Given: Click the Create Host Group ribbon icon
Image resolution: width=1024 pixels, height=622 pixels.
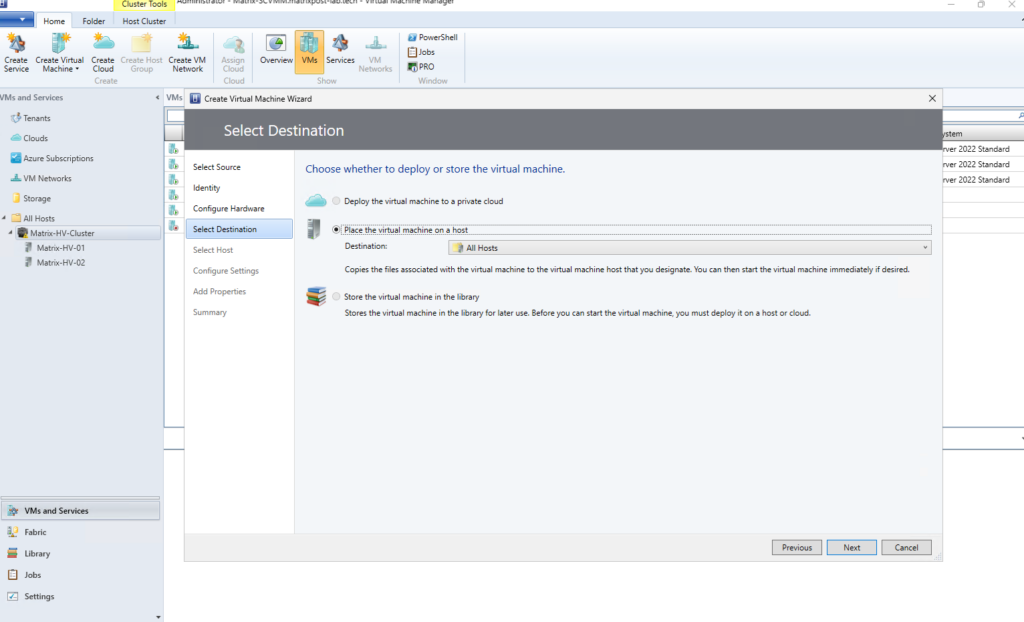Looking at the screenshot, I should (x=141, y=53).
